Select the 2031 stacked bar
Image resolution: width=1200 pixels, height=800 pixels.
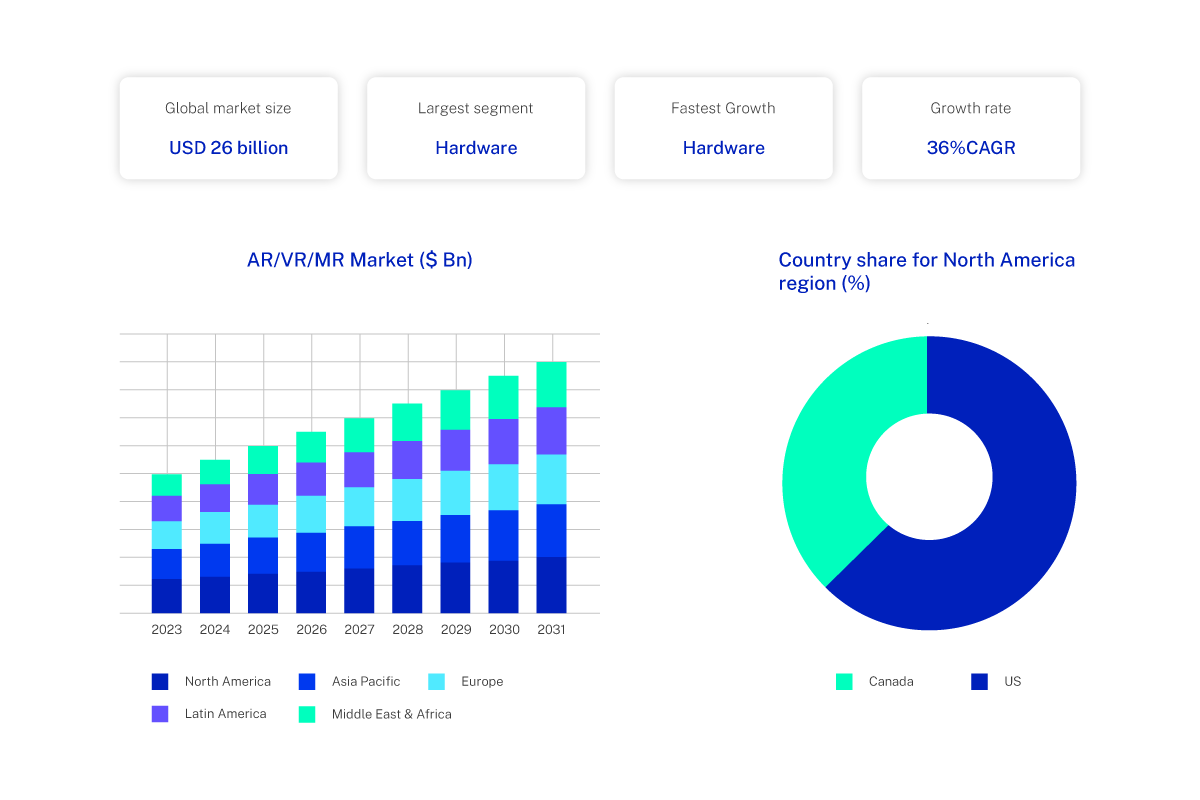coord(552,485)
